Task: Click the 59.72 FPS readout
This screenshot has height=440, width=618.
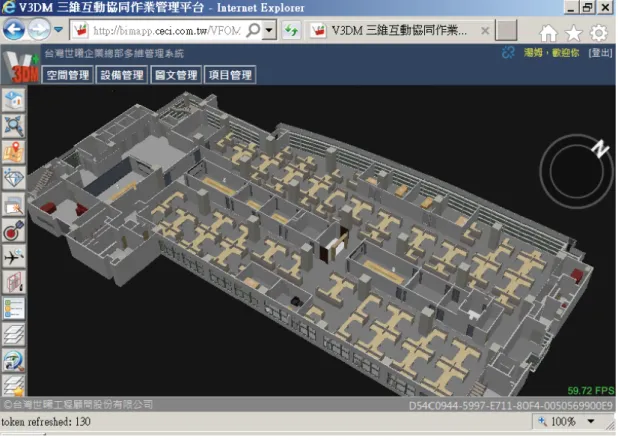Action: coord(590,391)
